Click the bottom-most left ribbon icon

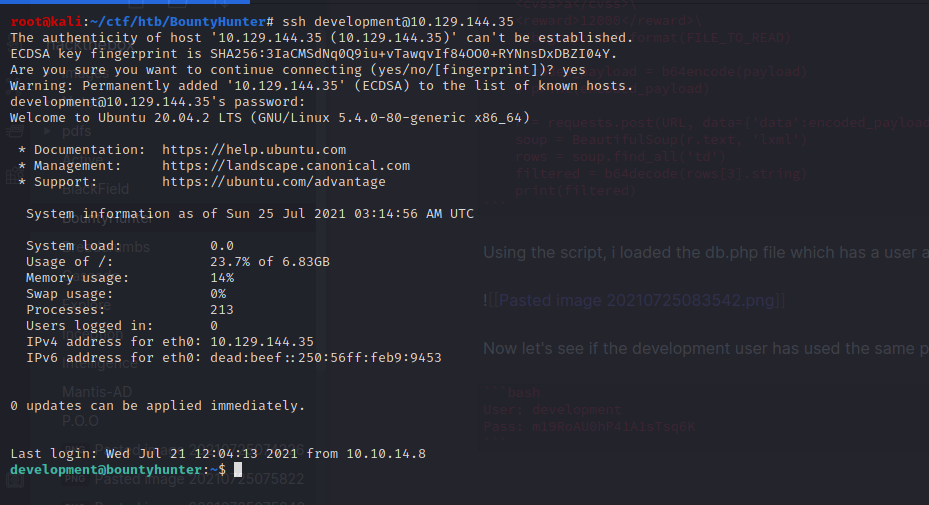coord(14,481)
